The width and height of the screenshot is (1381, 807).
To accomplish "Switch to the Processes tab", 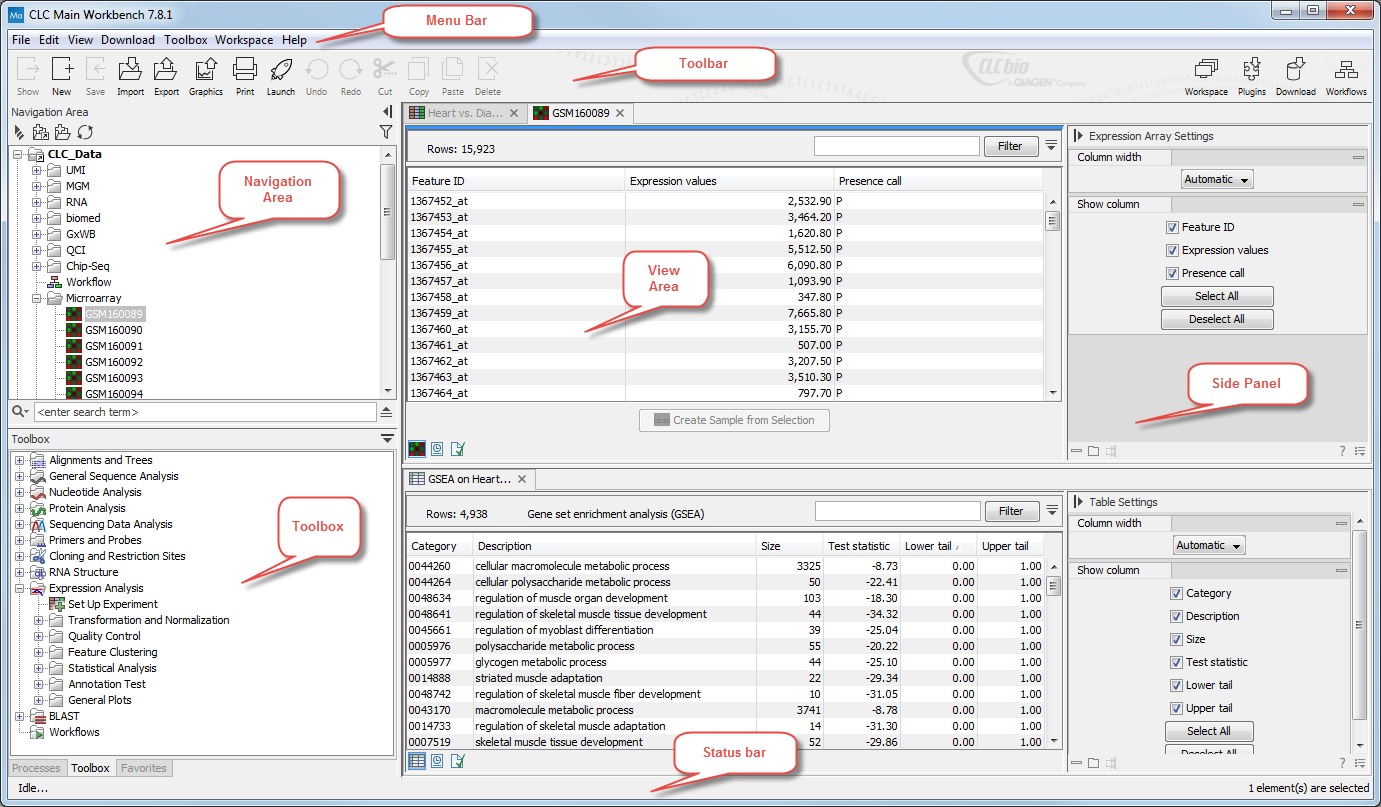I will click(37, 768).
